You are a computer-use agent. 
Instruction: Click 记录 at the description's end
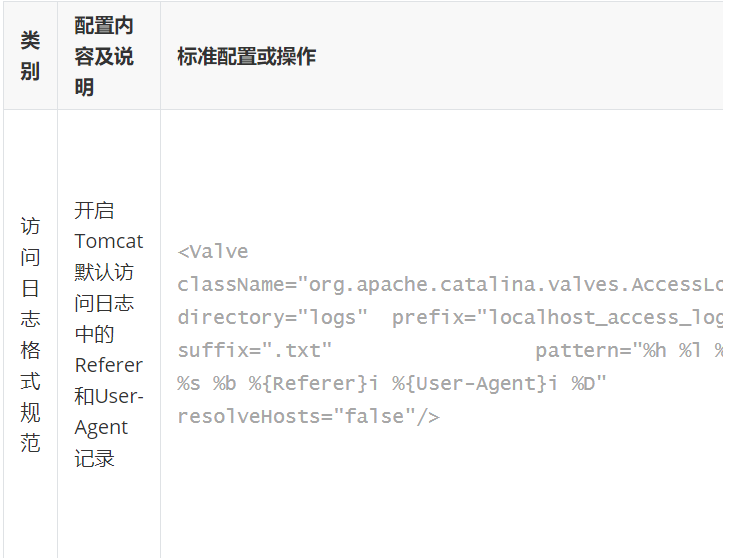94,458
